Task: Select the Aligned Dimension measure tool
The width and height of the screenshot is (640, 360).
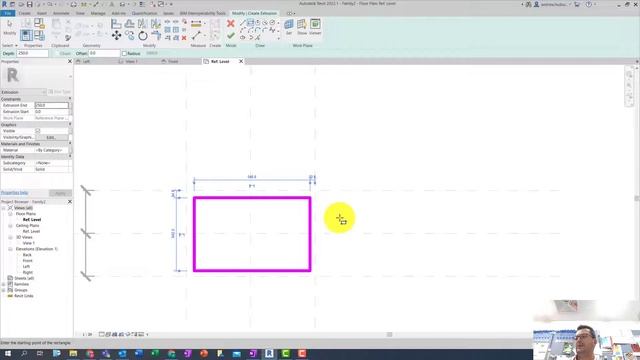Action: (196, 24)
